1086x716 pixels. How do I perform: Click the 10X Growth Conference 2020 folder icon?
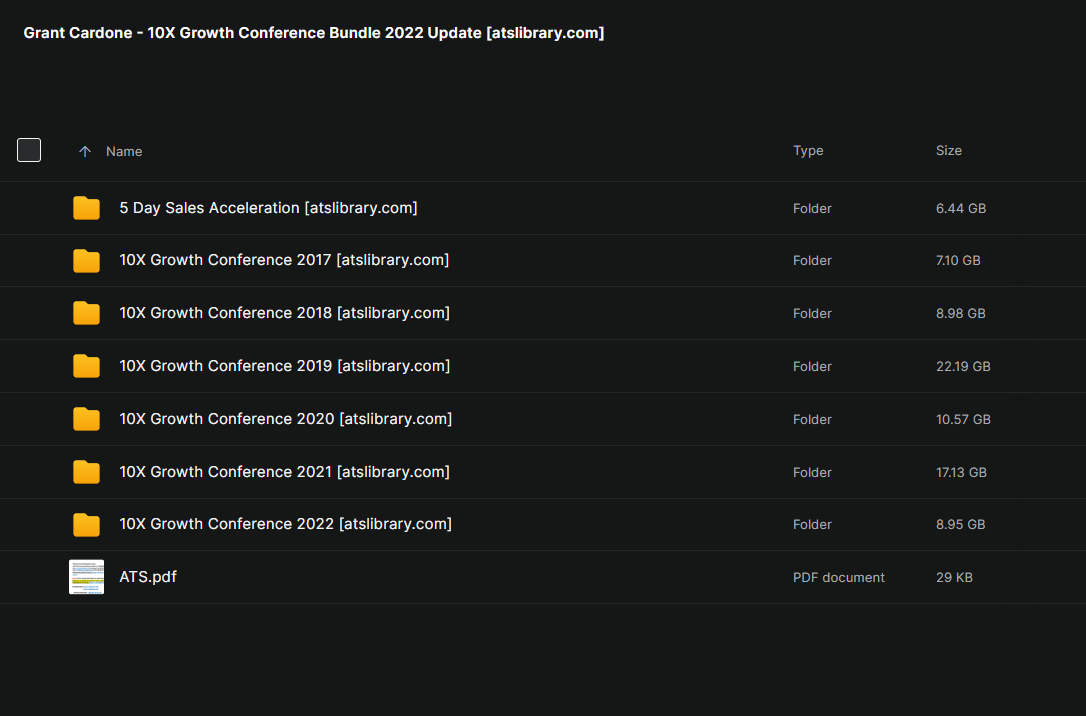87,419
